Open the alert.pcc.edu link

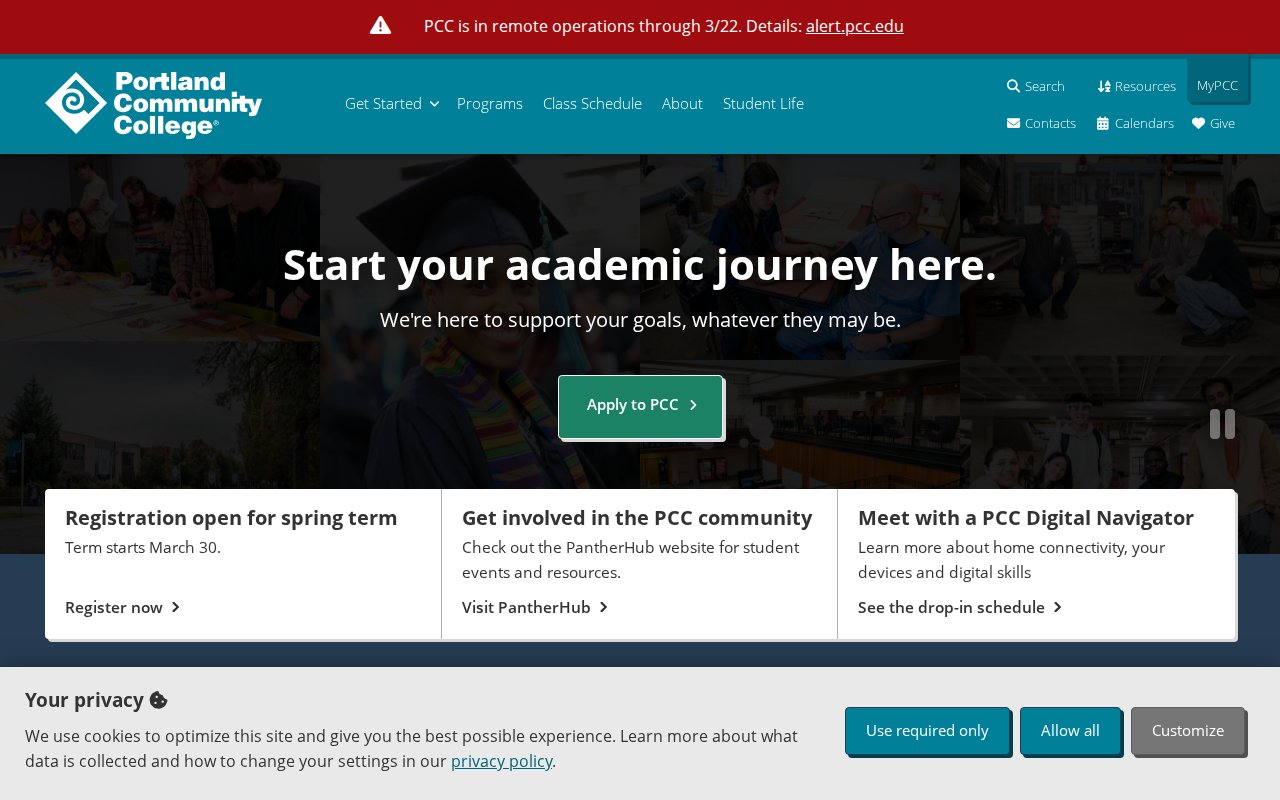(855, 26)
